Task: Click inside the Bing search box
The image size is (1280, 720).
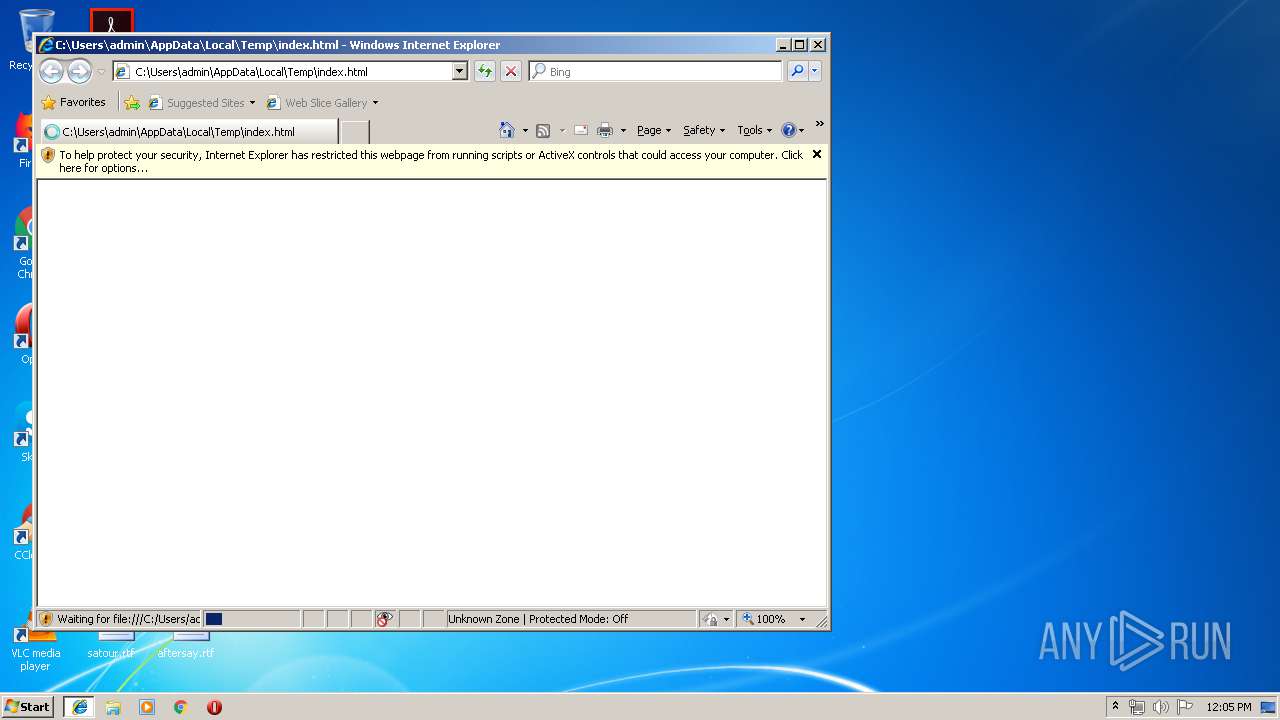Action: 656,72
